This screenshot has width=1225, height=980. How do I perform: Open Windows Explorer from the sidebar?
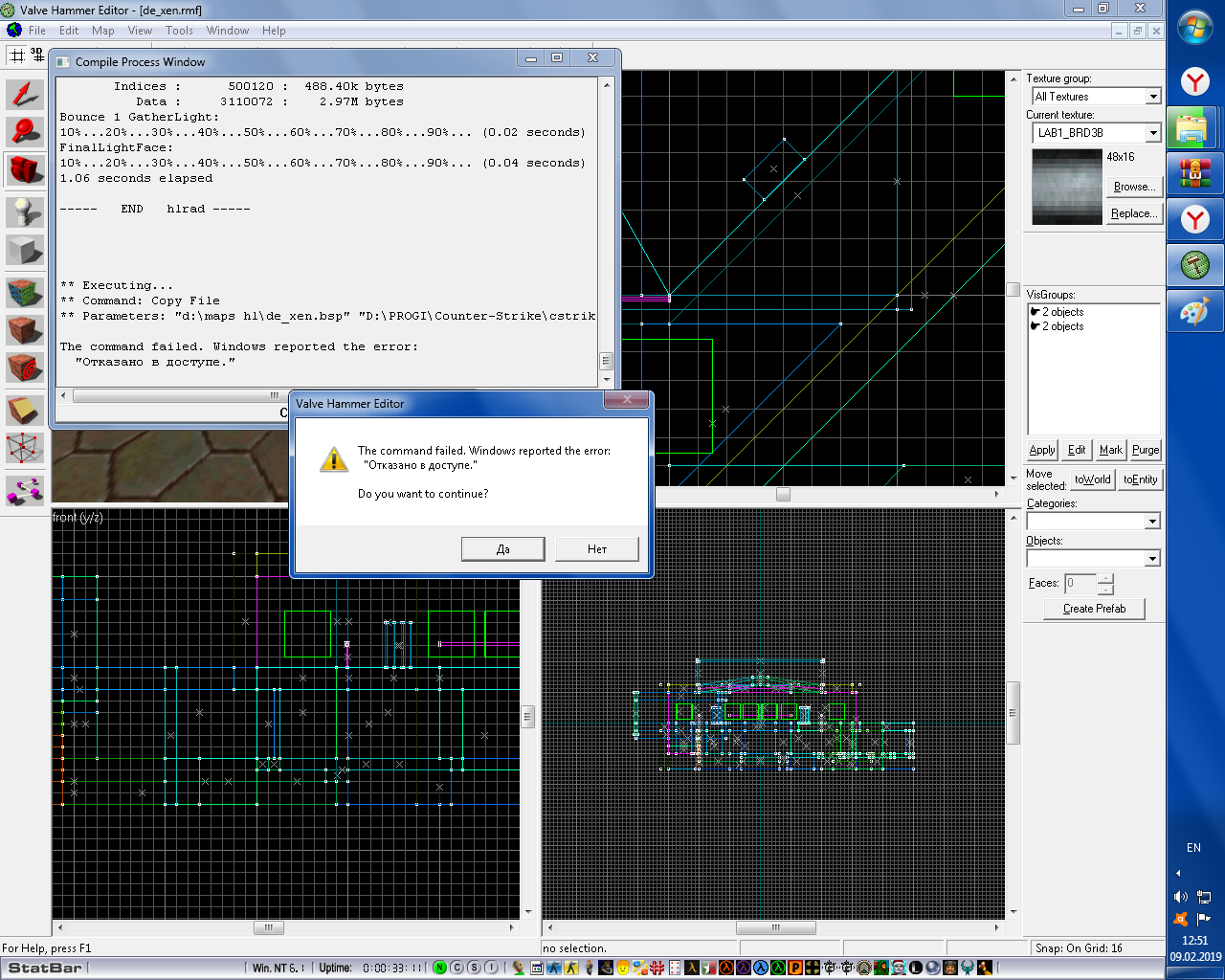click(1194, 127)
